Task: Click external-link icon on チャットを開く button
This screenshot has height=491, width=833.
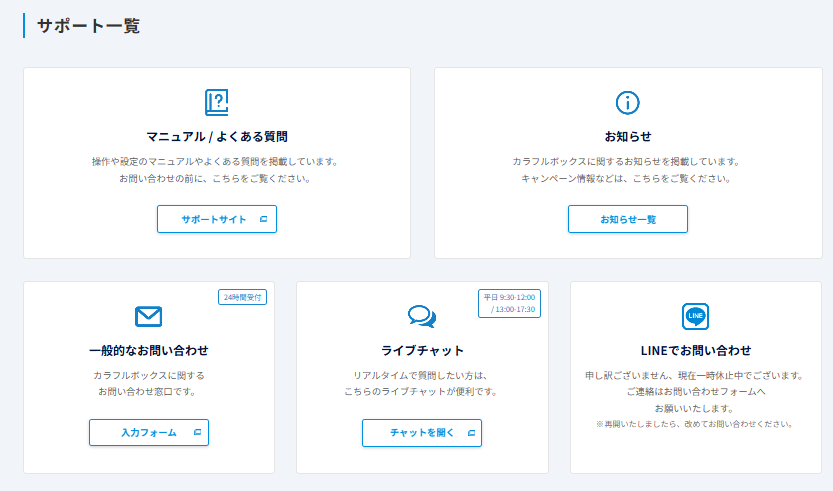Action: tap(471, 433)
